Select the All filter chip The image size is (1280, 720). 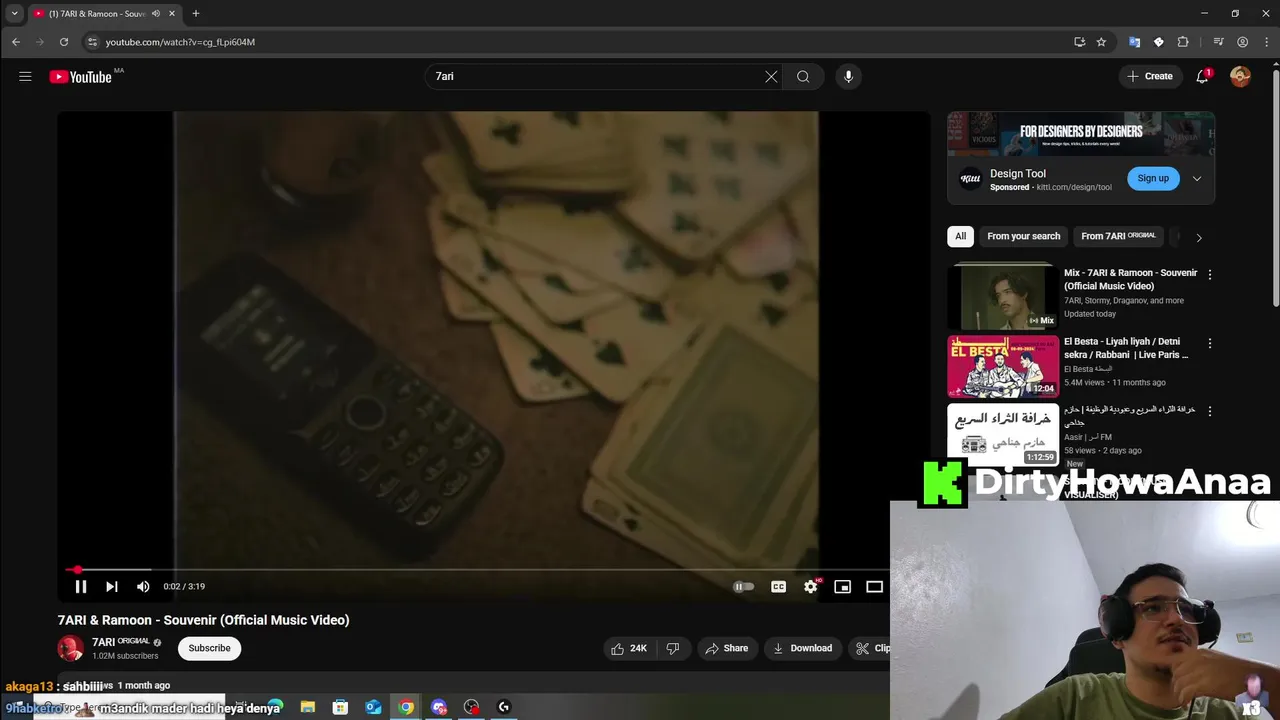pyautogui.click(x=960, y=236)
